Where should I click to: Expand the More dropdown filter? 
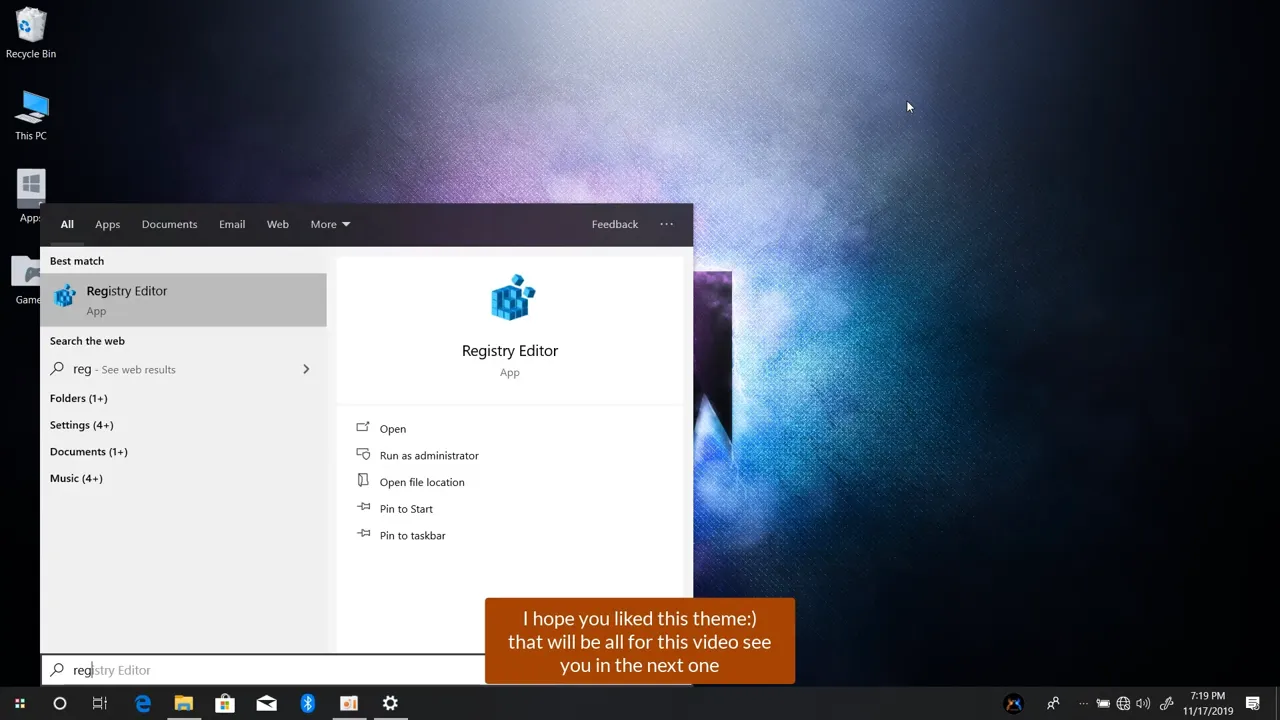[330, 224]
